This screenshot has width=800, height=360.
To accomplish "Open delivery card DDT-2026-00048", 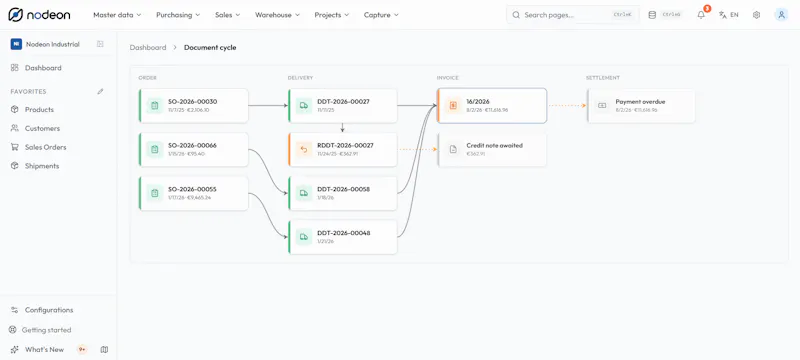I will point(343,238).
